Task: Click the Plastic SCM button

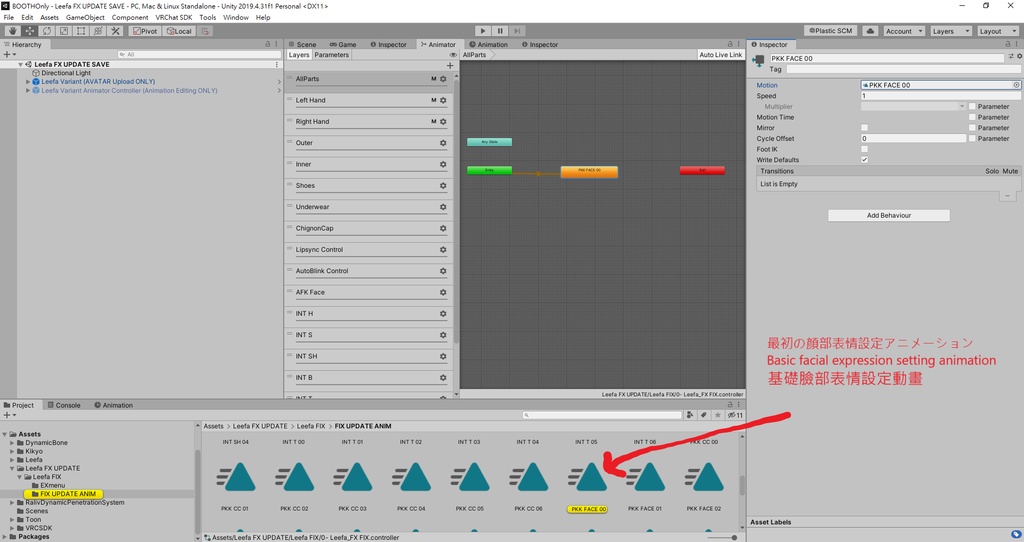Action: click(x=831, y=31)
